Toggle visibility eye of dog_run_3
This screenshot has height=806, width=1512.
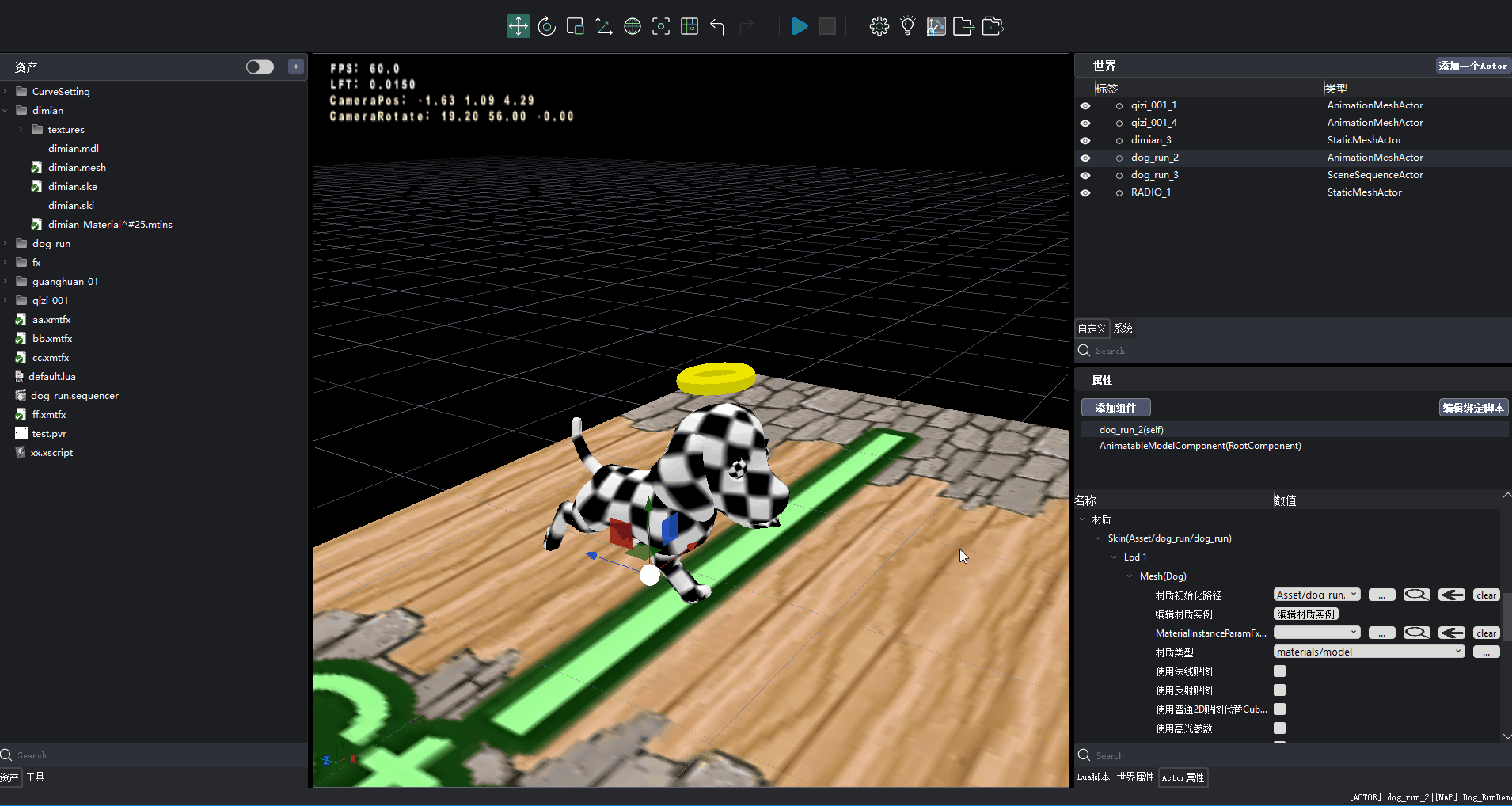coord(1085,175)
